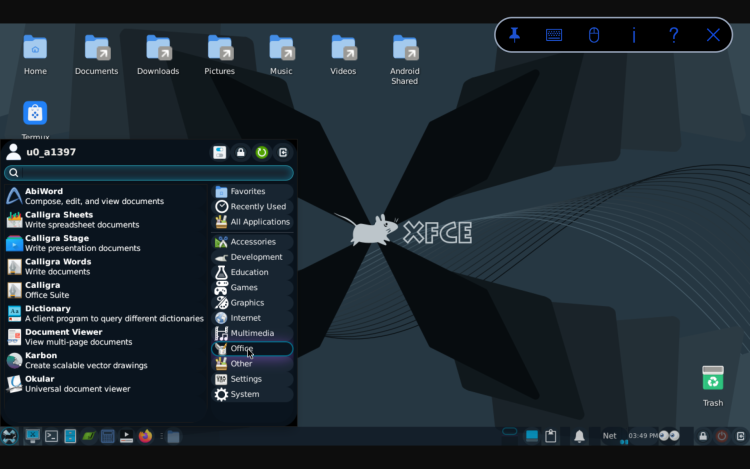
Task: Open the folder launcher on the taskbar
Action: [x=174, y=436]
